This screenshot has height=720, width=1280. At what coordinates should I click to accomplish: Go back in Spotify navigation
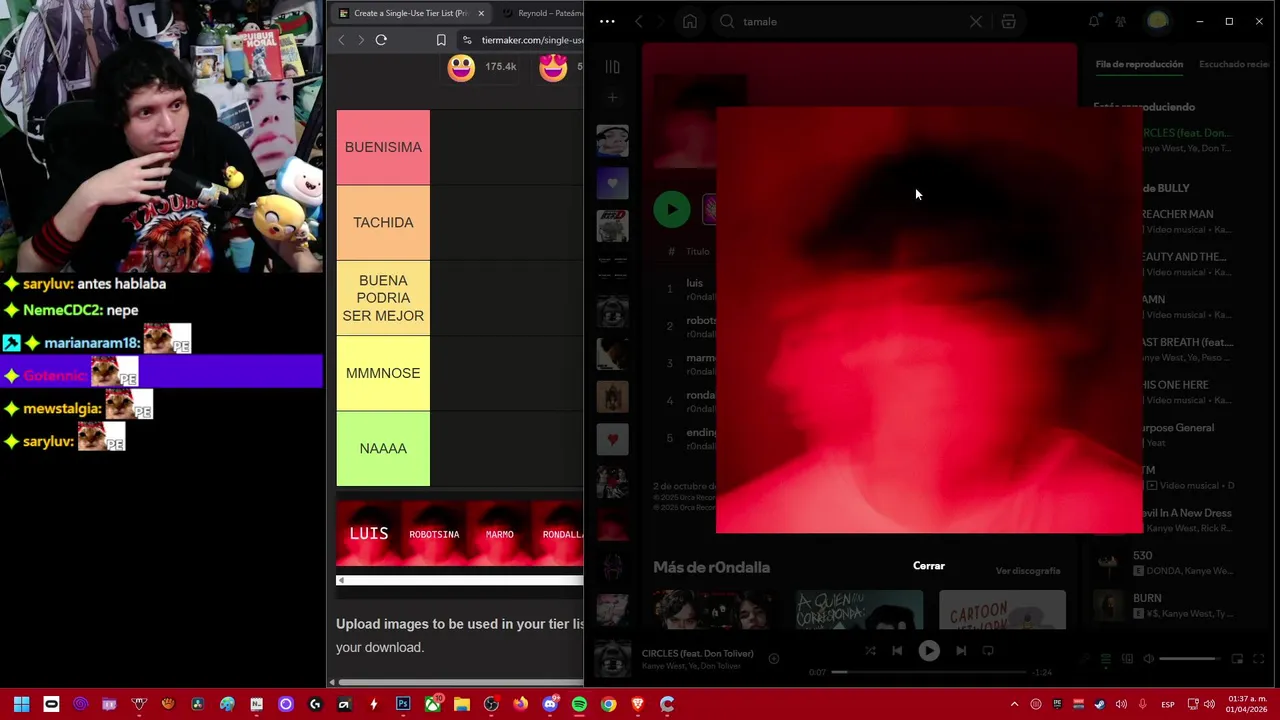pyautogui.click(x=638, y=21)
